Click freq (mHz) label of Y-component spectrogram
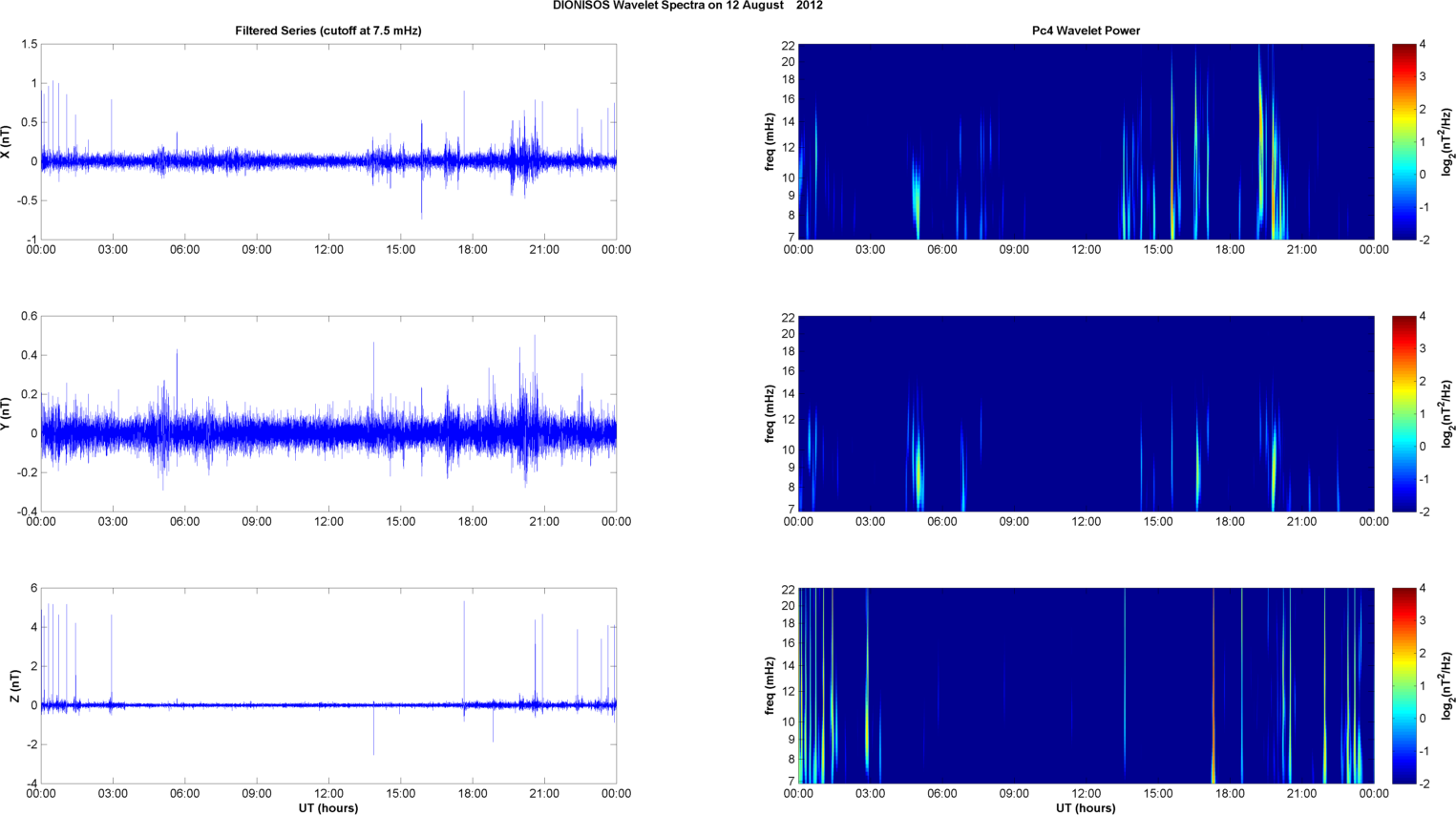 [770, 414]
